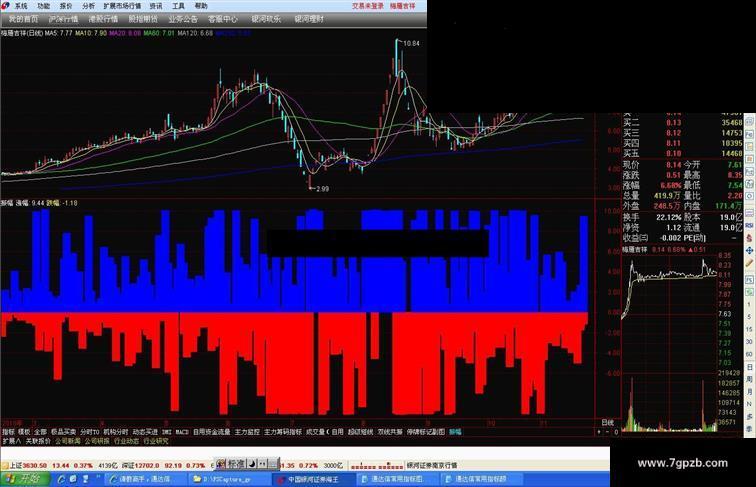Screen dimensions: 756x487
Task: Switch to 60-minute period in sidebar
Action: [x=749, y=354]
